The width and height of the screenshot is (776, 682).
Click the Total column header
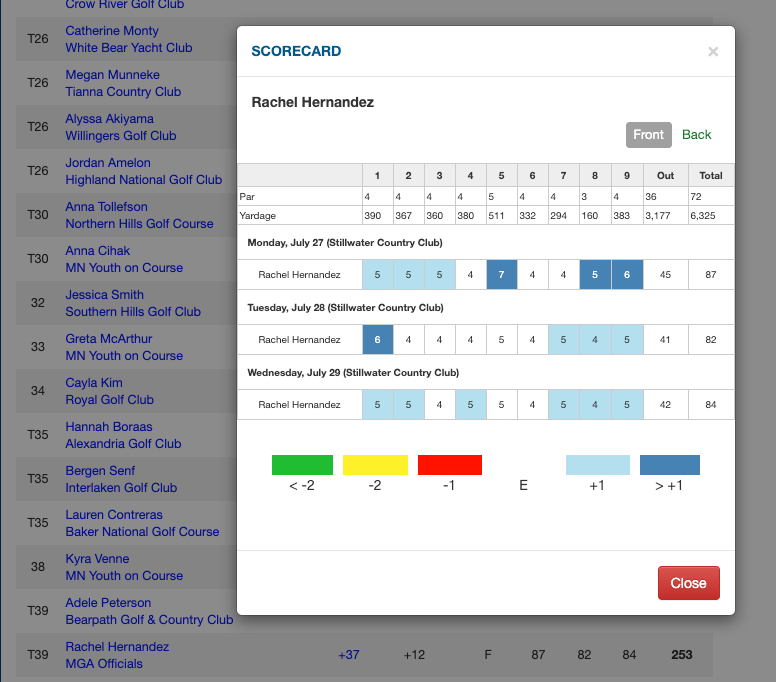(x=711, y=176)
